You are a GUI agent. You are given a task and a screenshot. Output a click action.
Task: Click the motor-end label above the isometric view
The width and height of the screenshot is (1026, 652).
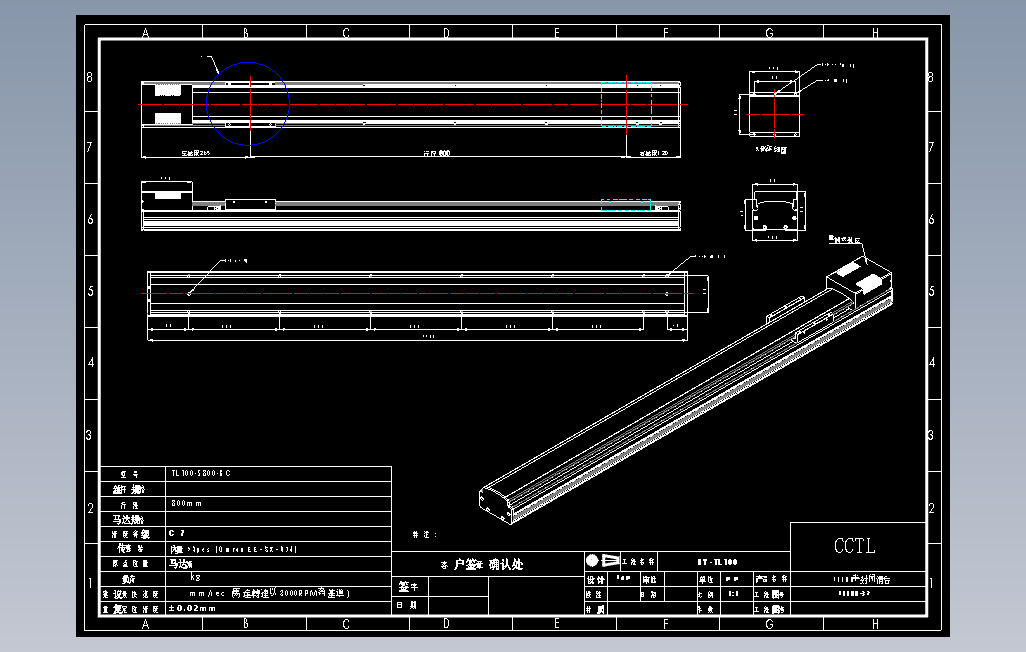click(845, 240)
